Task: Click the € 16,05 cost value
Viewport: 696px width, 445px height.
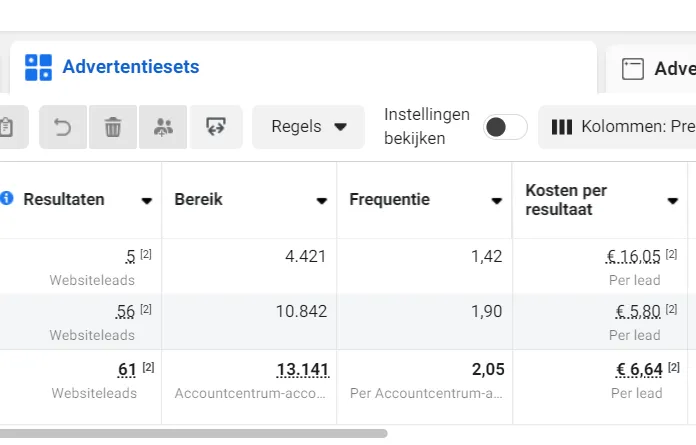Action: click(x=633, y=256)
